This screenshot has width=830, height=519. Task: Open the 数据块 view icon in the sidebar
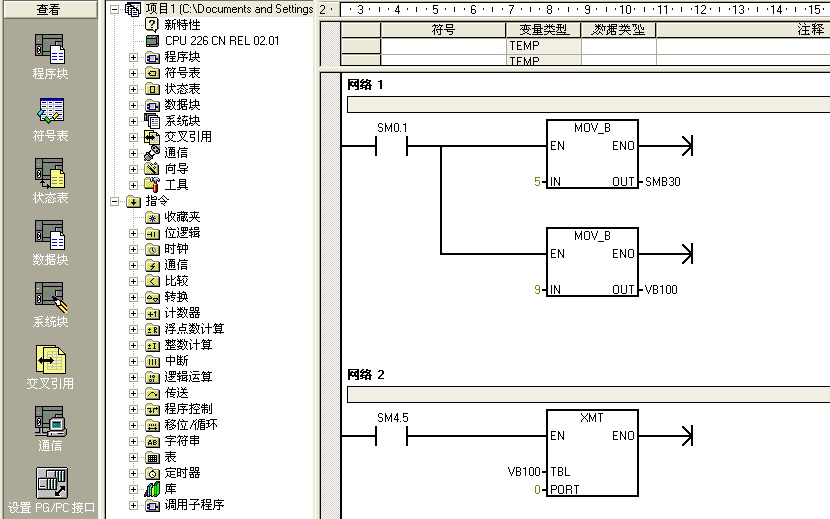[x=50, y=235]
